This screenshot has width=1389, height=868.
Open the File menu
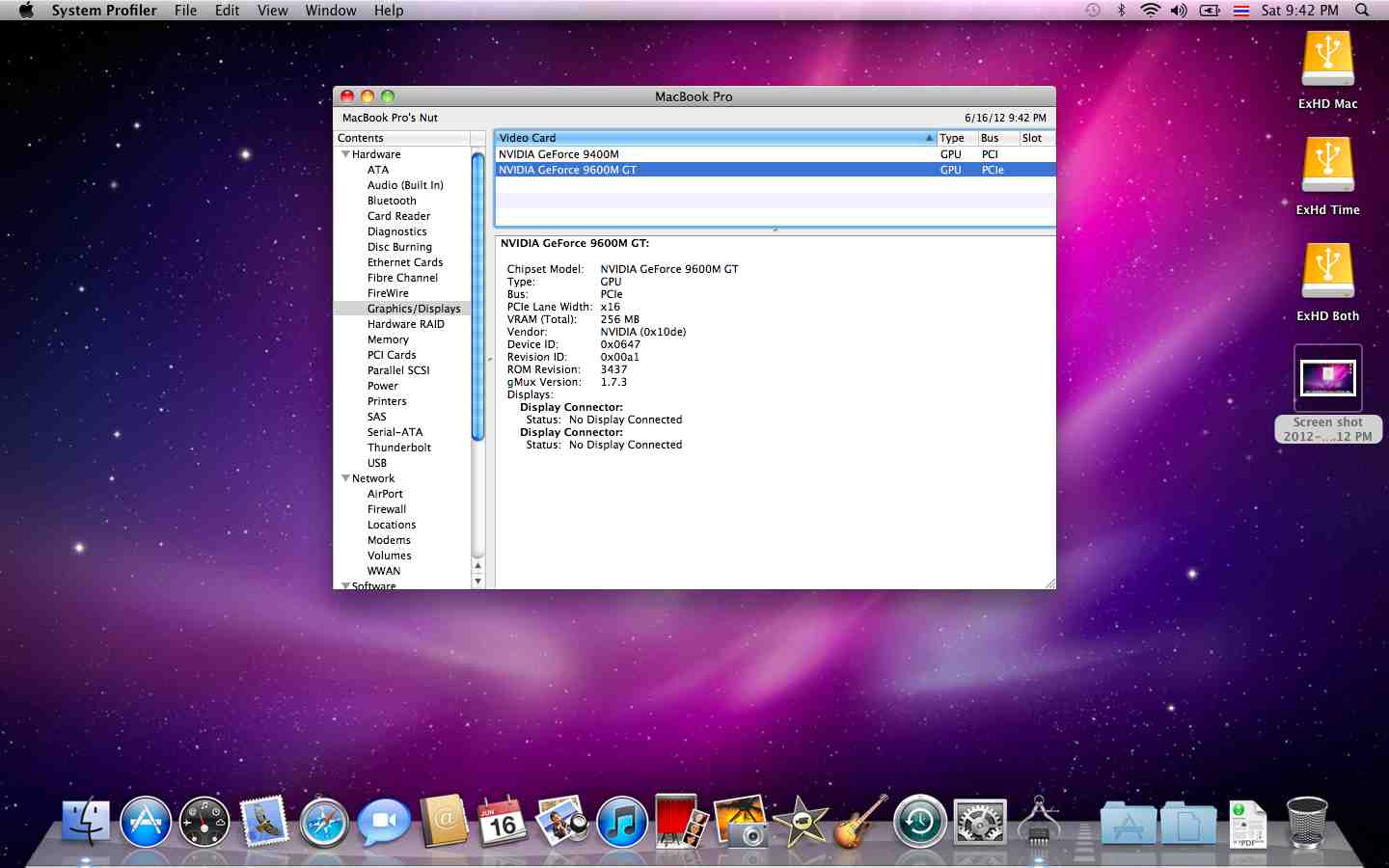tap(186, 10)
